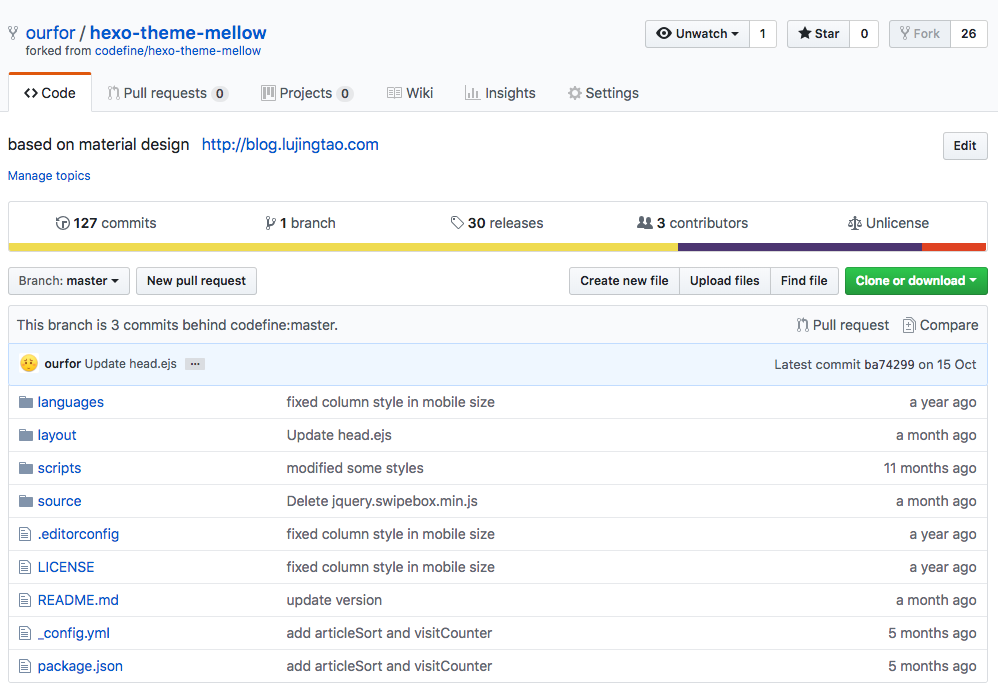Screen dimensions: 998x690
Task: Open the Settings tab
Action: click(603, 94)
